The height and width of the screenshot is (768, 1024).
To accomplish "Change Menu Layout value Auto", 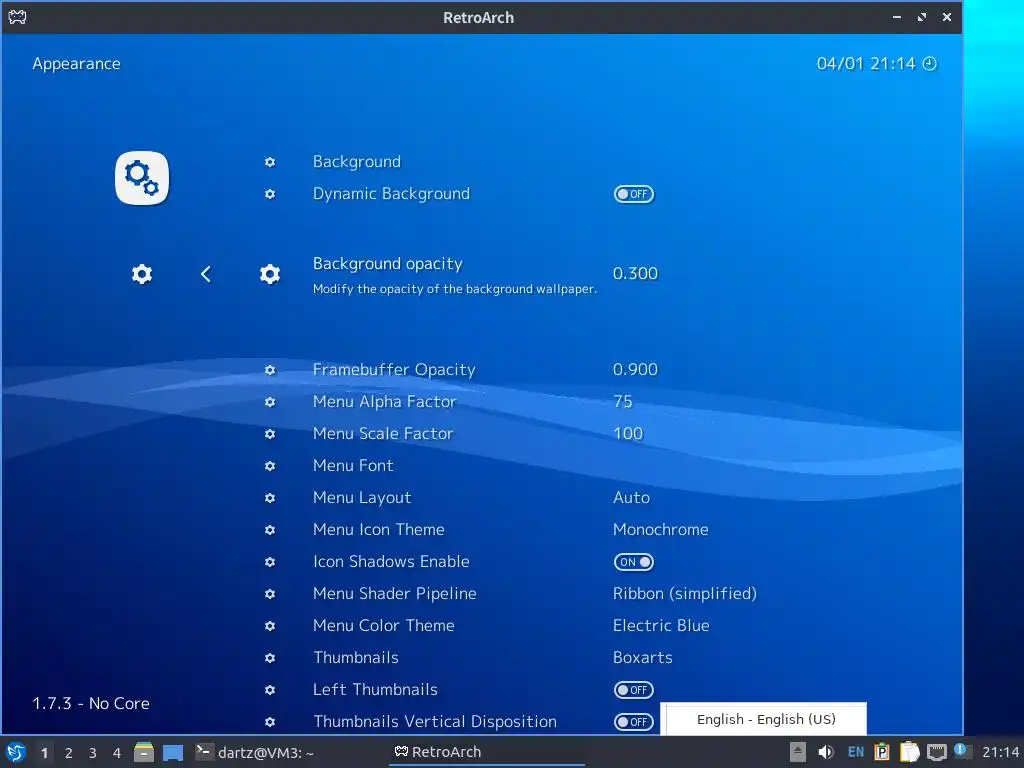I will click(632, 498).
